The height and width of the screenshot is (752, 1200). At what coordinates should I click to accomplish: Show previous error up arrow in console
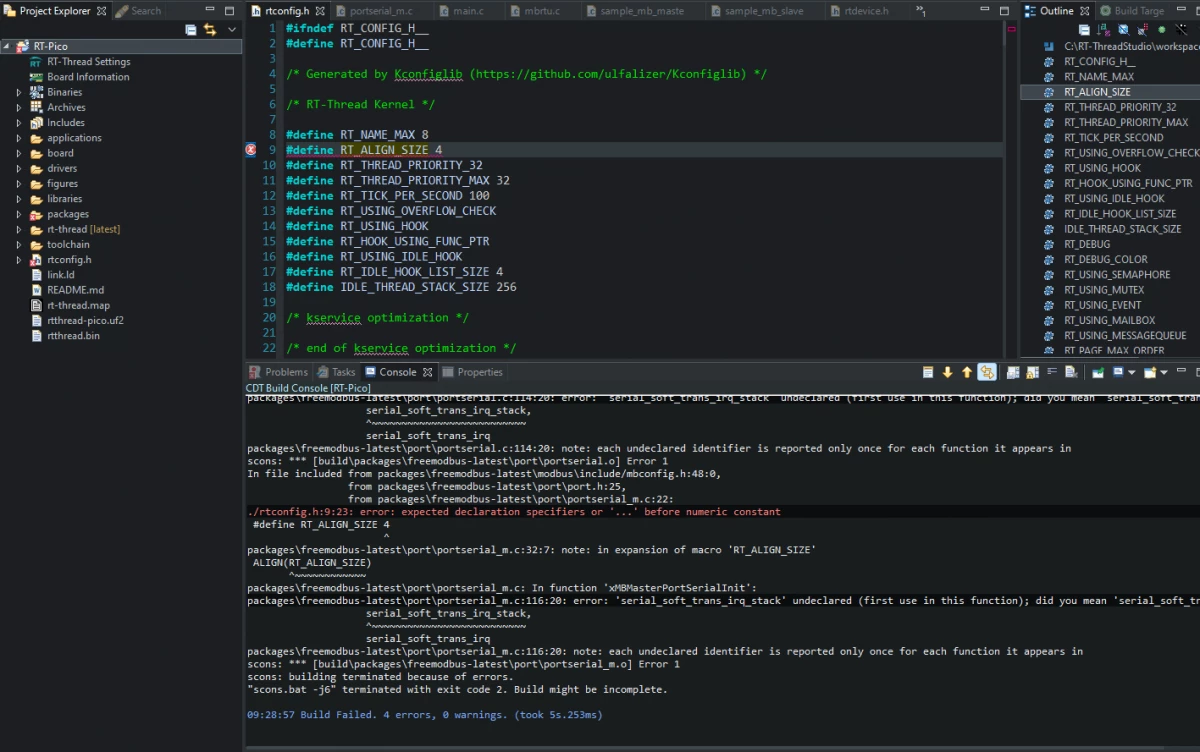click(967, 372)
